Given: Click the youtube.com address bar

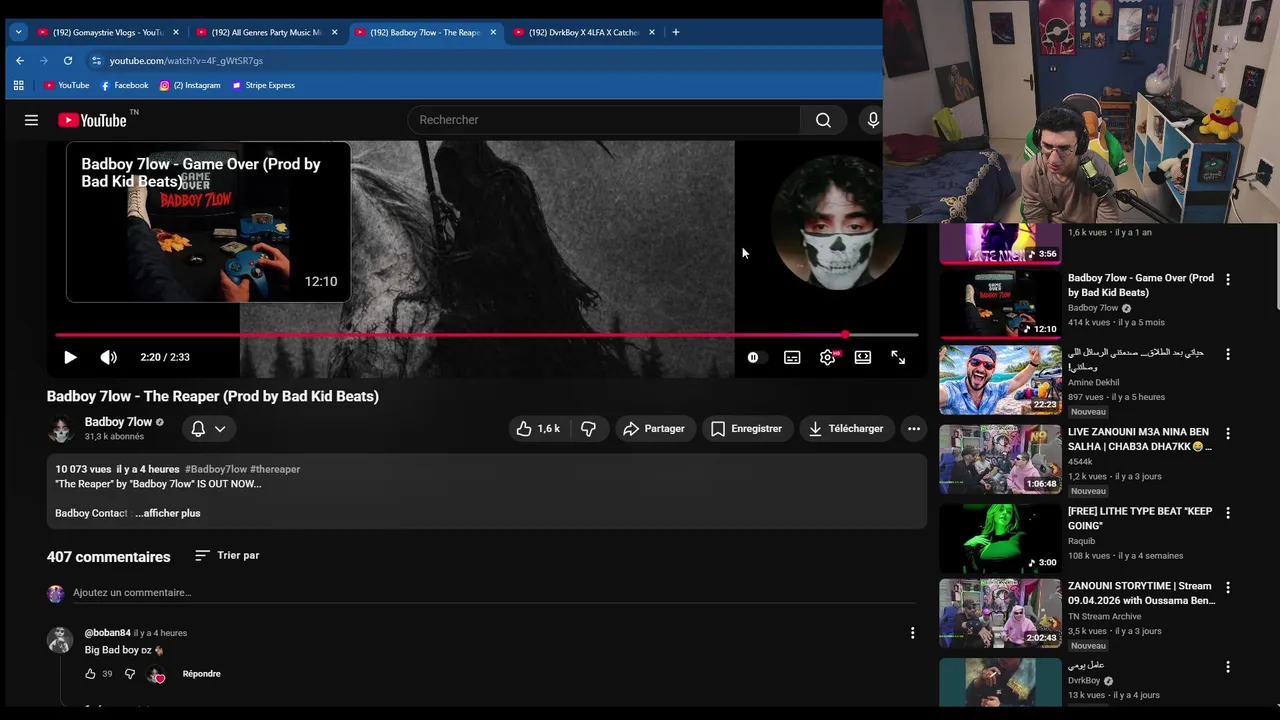Looking at the screenshot, I should click(x=480, y=60).
